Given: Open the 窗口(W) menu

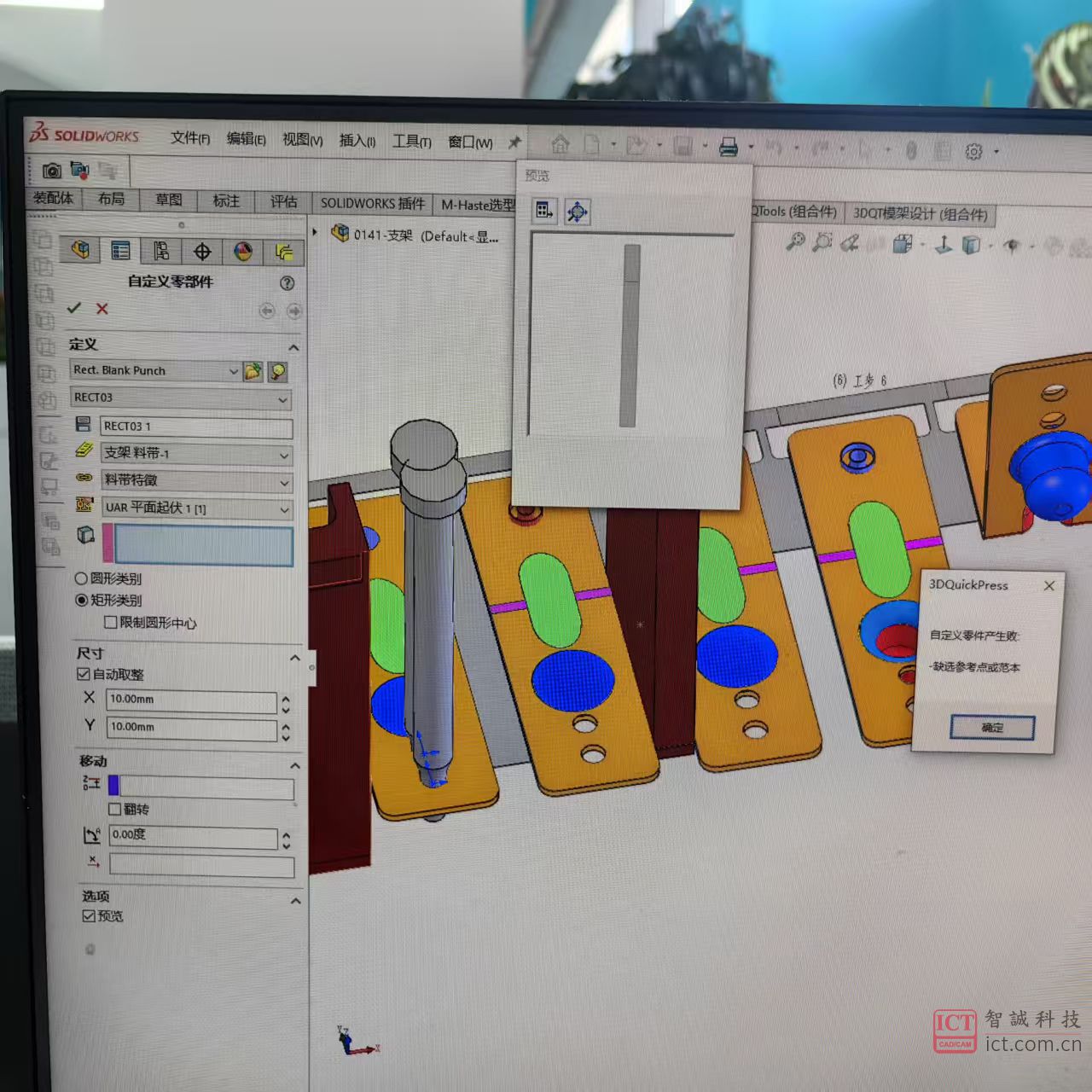Looking at the screenshot, I should (x=470, y=142).
